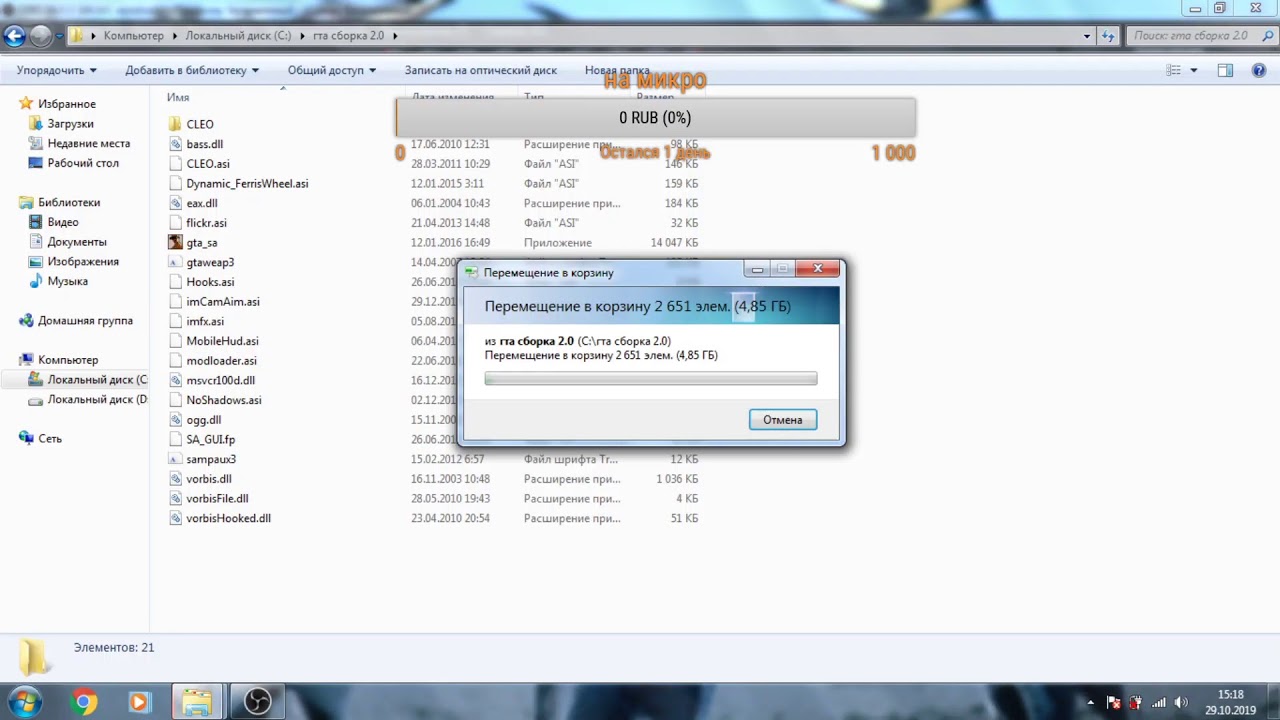This screenshot has height=720, width=1280.
Task: Open the Документы library
Action: 77,242
